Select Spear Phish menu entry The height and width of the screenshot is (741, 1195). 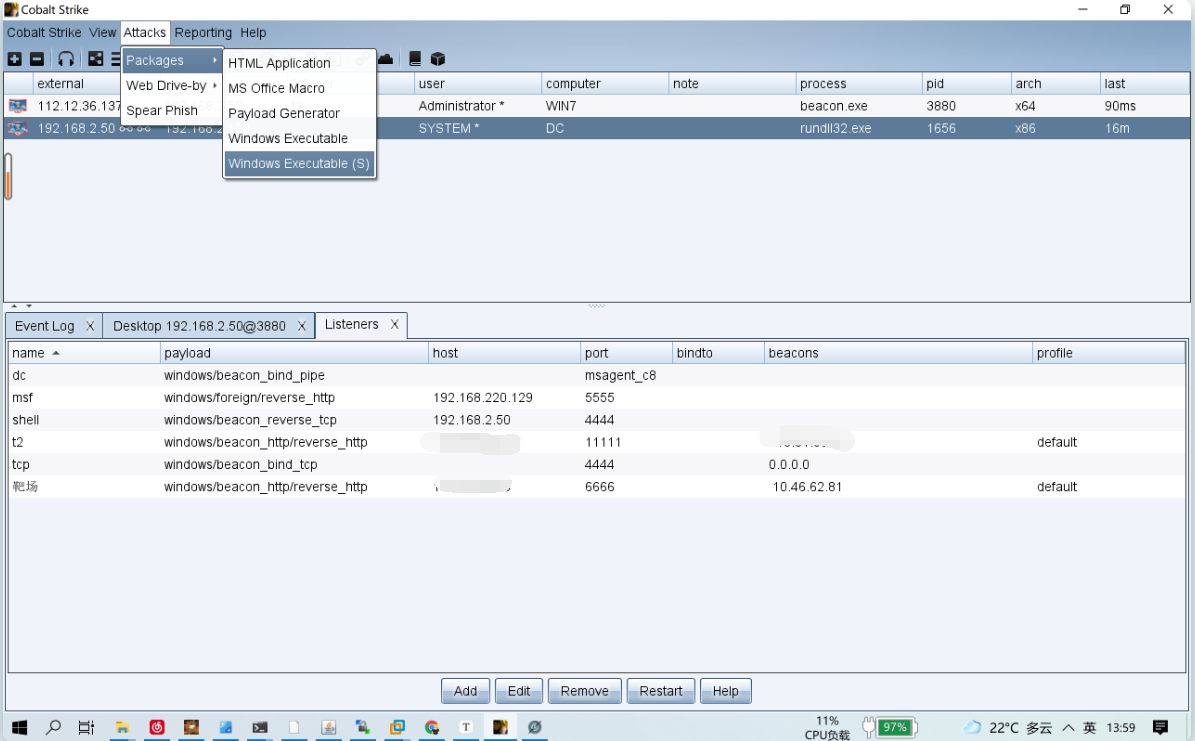(x=171, y=111)
